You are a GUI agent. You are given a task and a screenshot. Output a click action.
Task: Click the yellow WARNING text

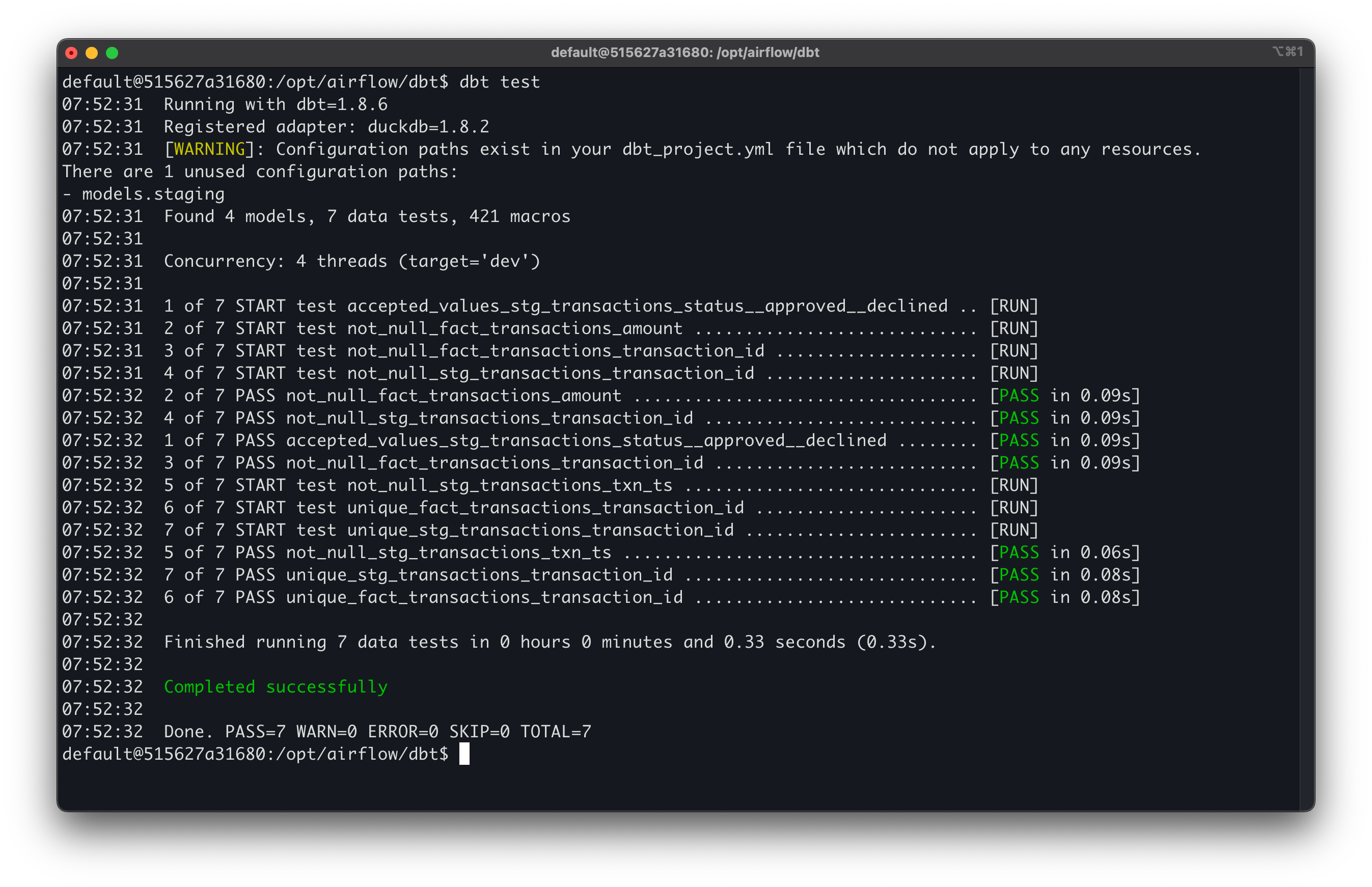tap(209, 149)
